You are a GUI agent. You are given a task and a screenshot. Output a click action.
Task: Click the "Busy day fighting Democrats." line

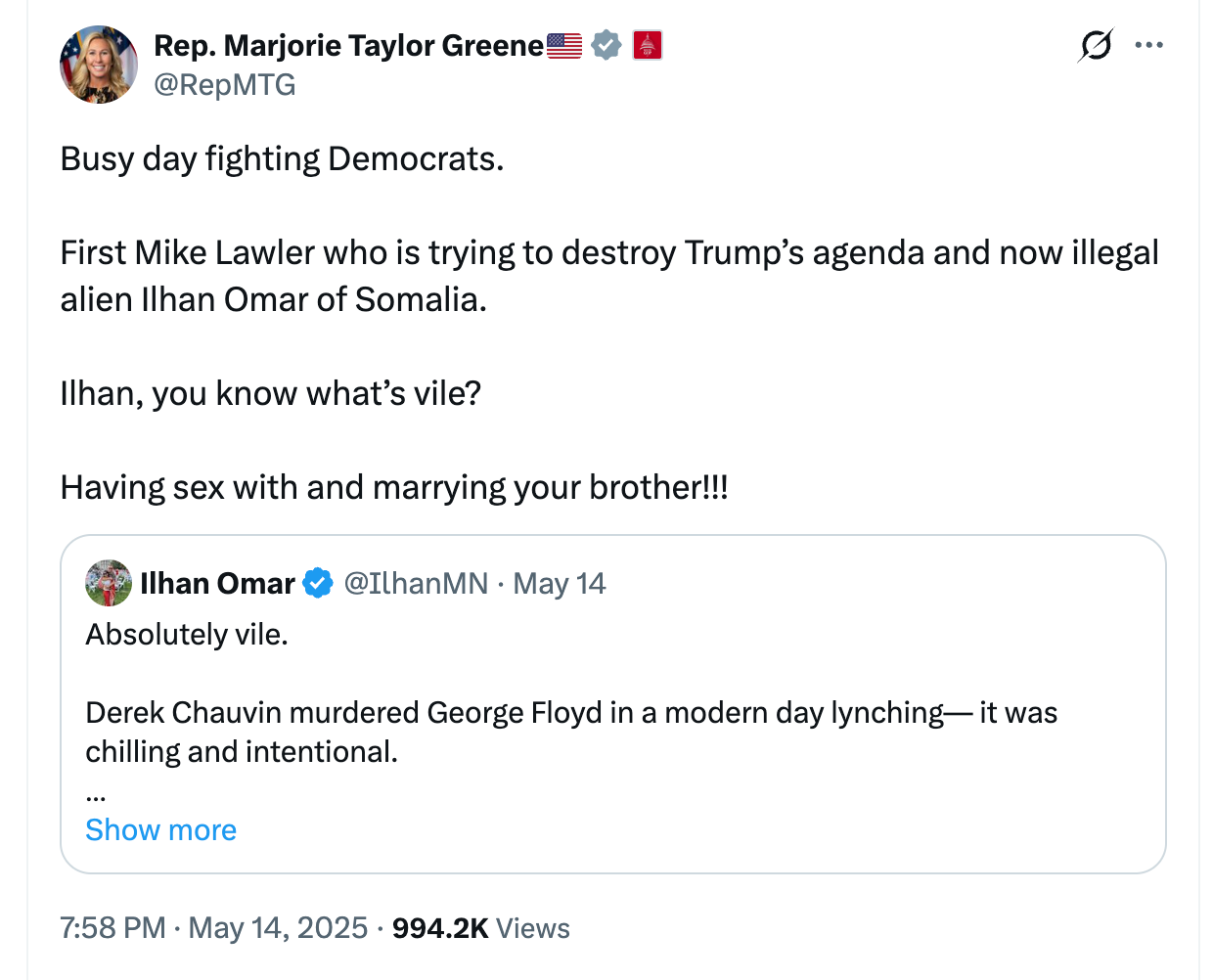[282, 158]
